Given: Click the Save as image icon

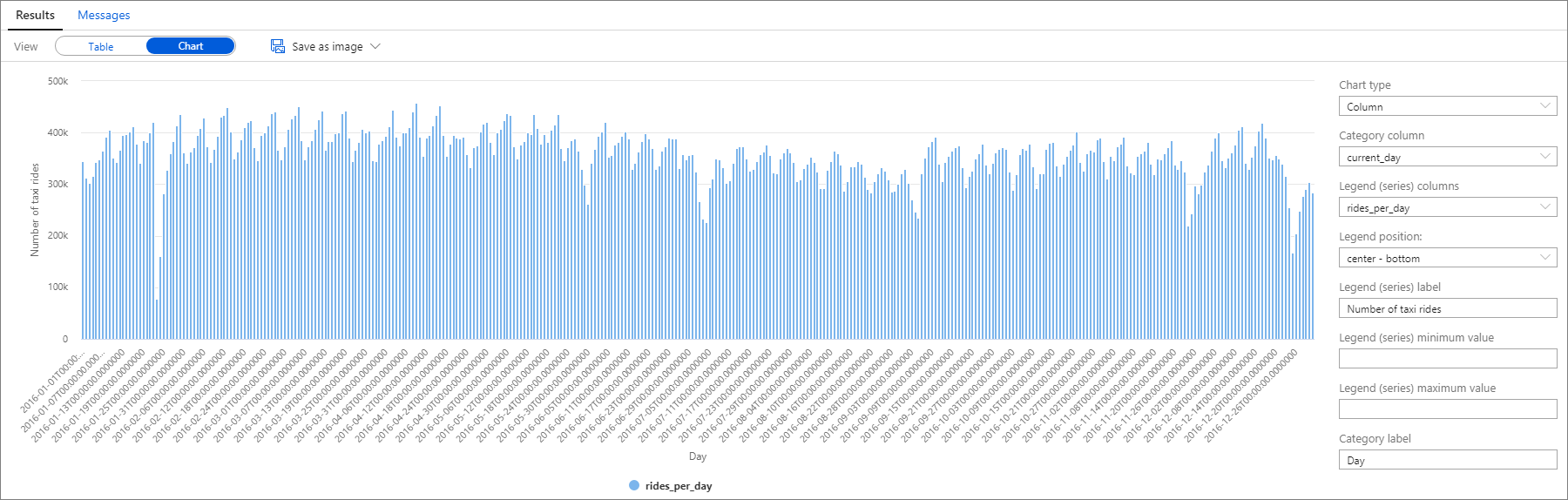Looking at the screenshot, I should point(278,46).
